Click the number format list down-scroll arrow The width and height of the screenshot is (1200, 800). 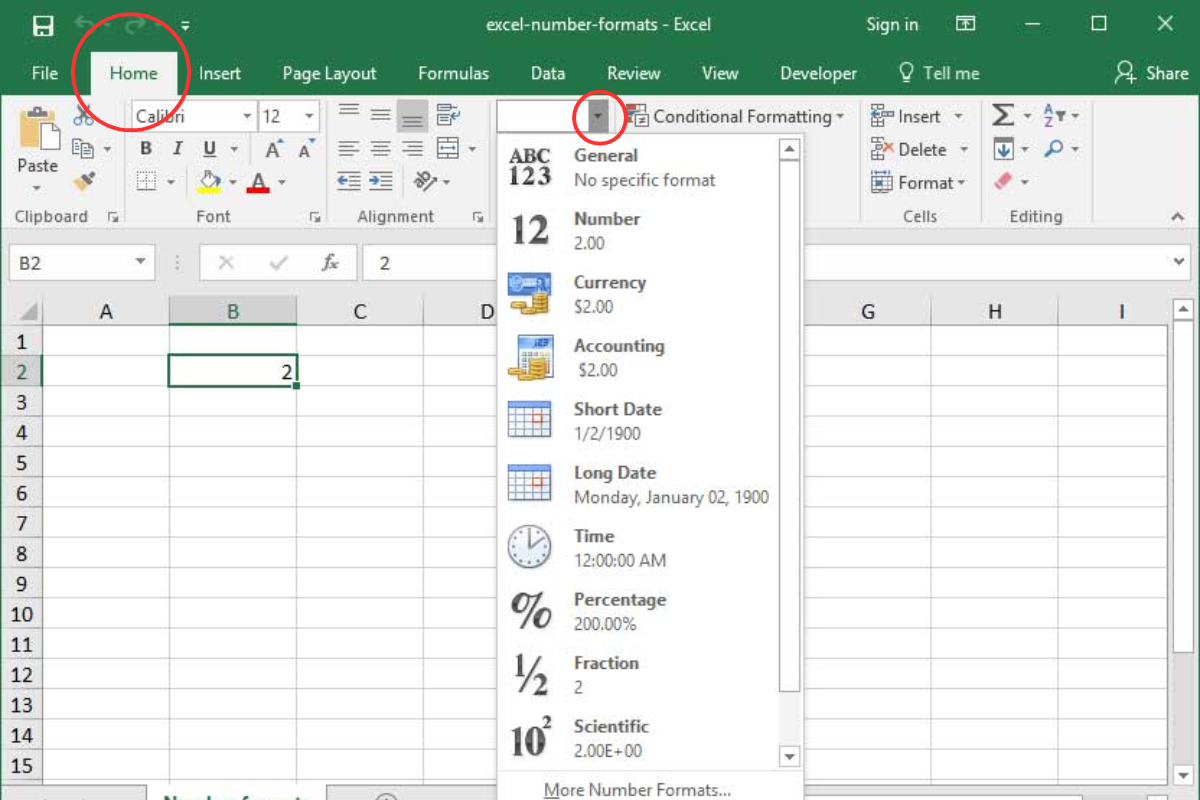click(789, 756)
